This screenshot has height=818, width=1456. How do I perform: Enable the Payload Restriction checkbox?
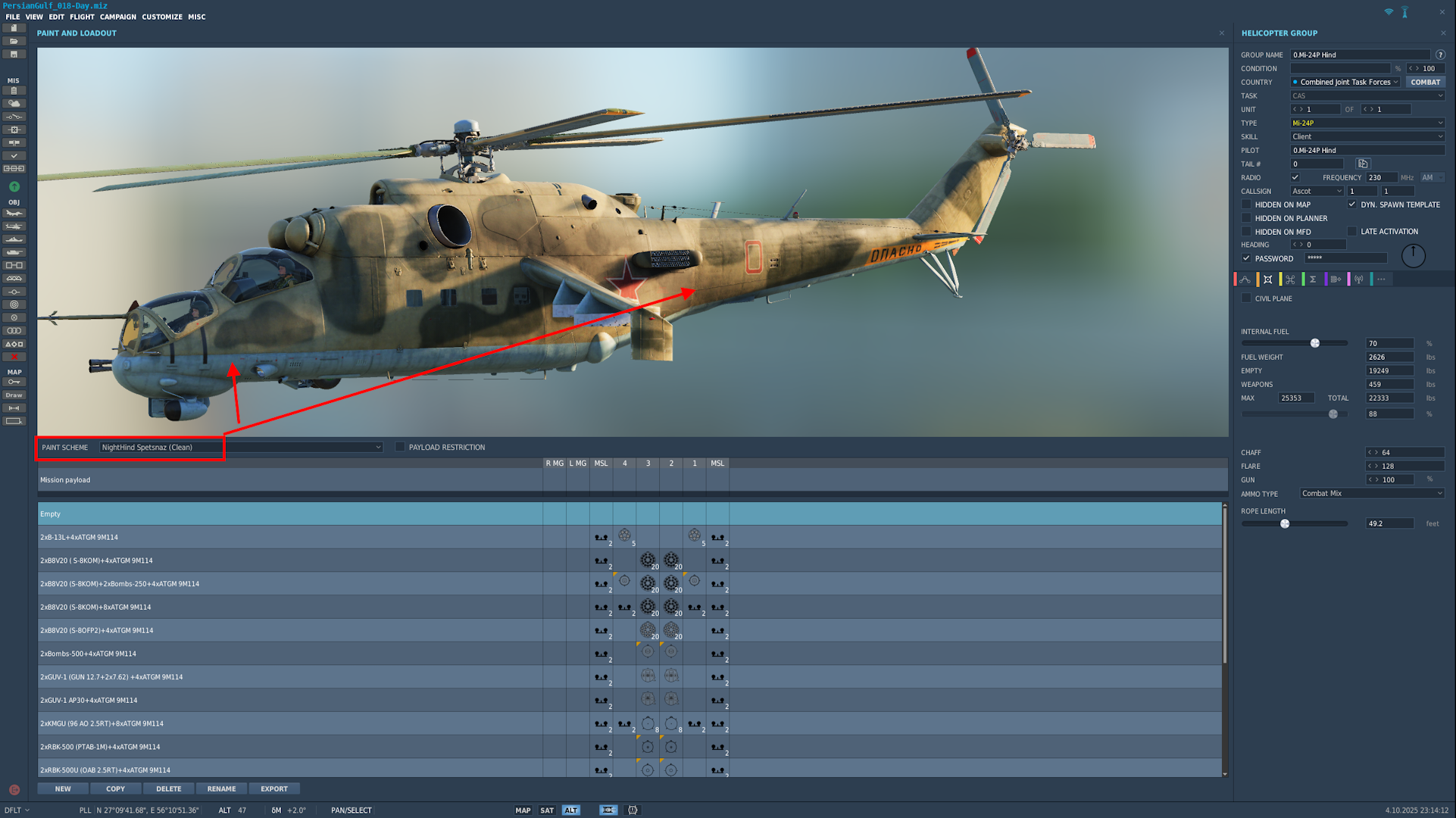400,447
